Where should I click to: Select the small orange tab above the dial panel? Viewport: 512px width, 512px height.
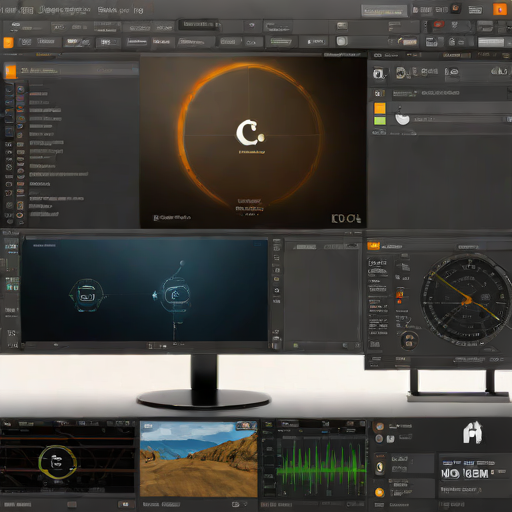point(373,246)
